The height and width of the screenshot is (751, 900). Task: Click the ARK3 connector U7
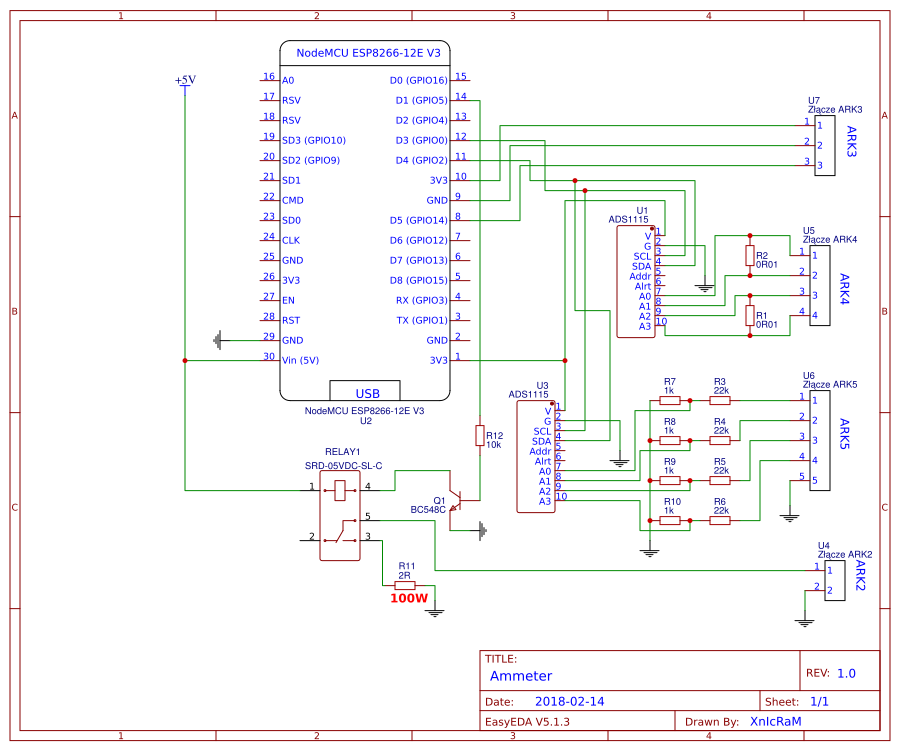pyautogui.click(x=824, y=145)
